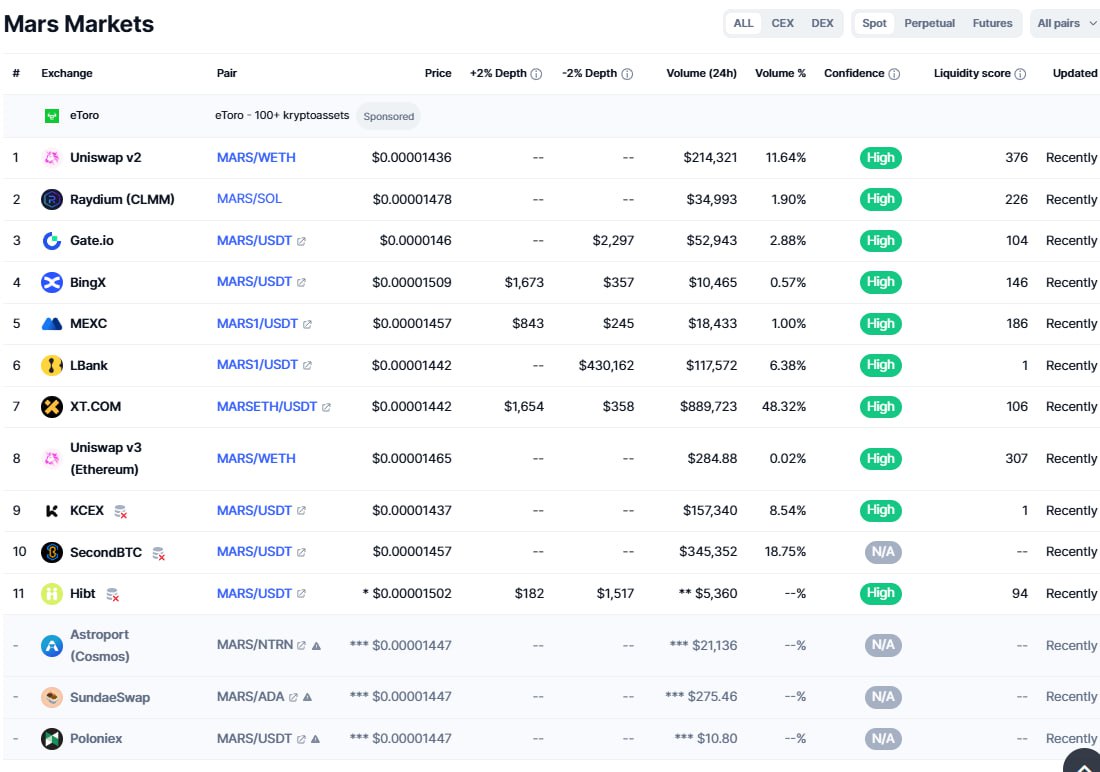Open the BingX MARS/USDT pair link
This screenshot has height=772, width=1100.
[x=254, y=282]
